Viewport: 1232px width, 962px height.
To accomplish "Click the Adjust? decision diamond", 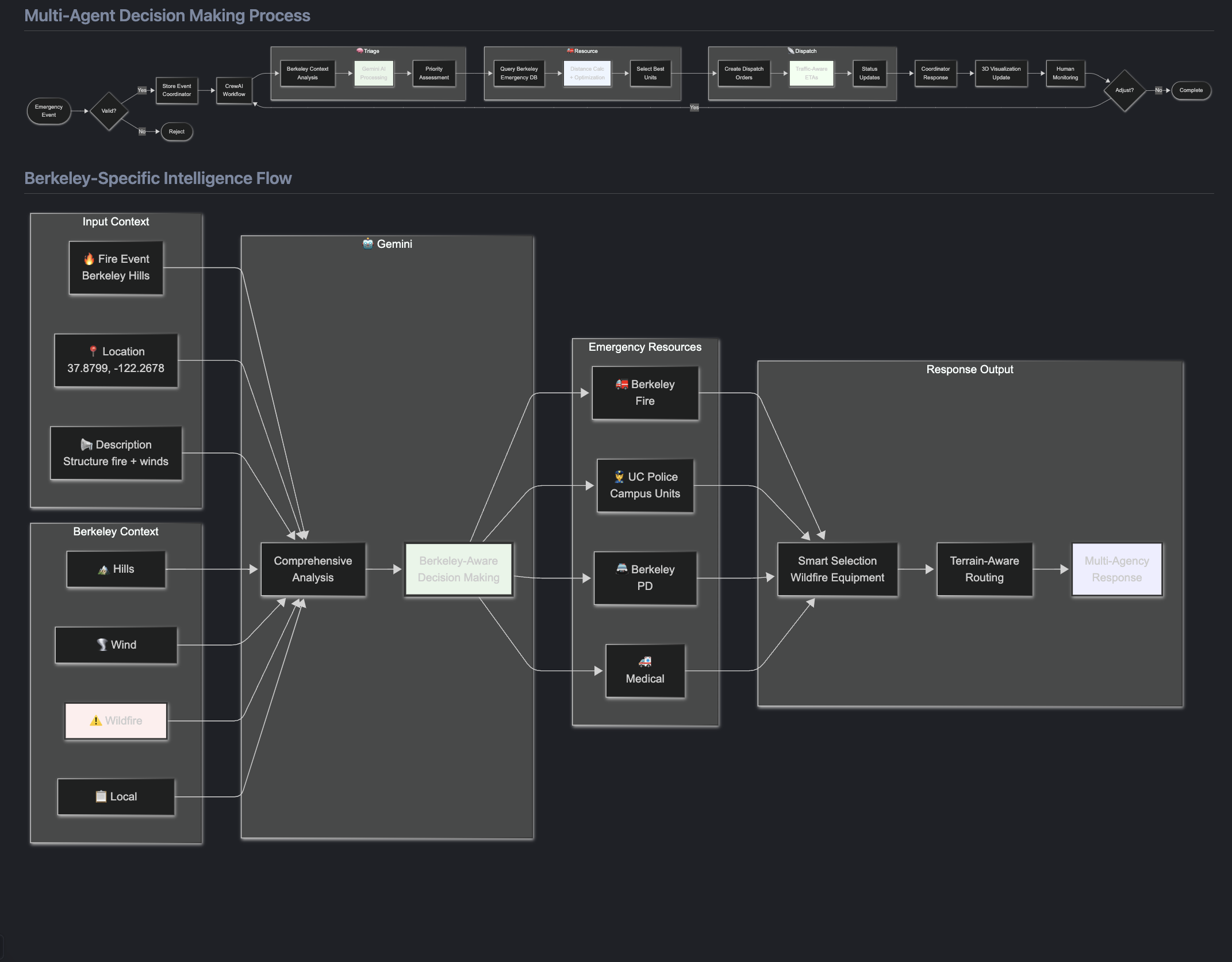I will tap(1124, 90).
